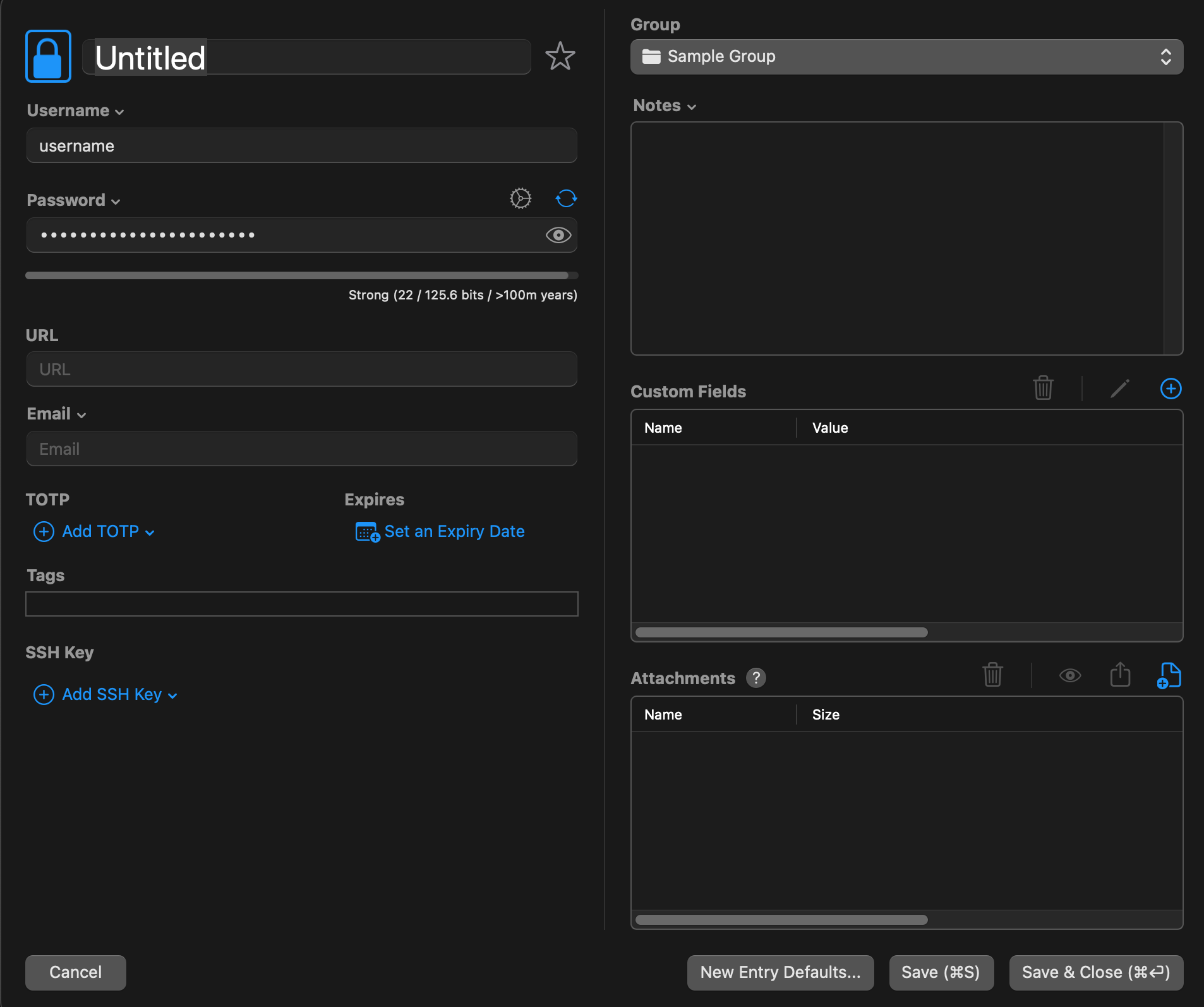Screen dimensions: 1204x1007
Task: Open Attachments help question mark
Action: [756, 678]
